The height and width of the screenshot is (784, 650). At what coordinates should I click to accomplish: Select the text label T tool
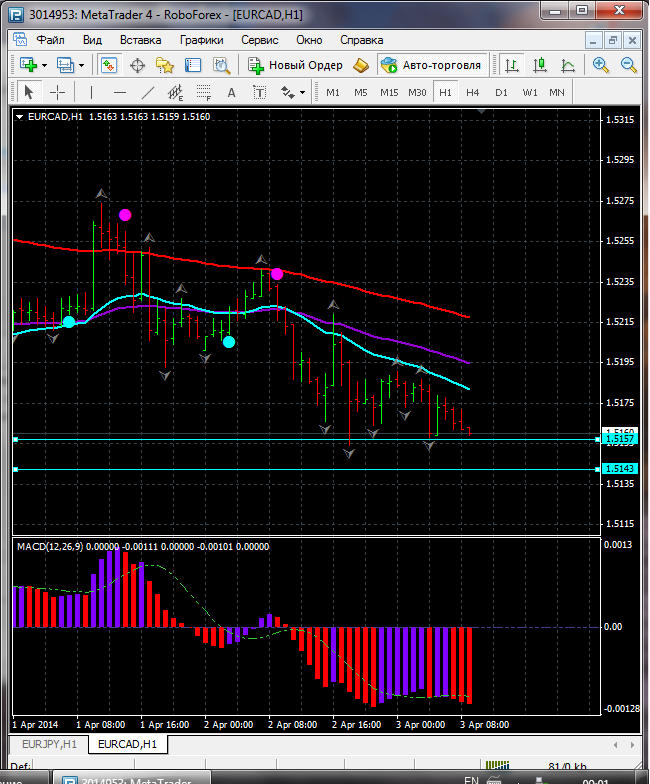coord(260,92)
